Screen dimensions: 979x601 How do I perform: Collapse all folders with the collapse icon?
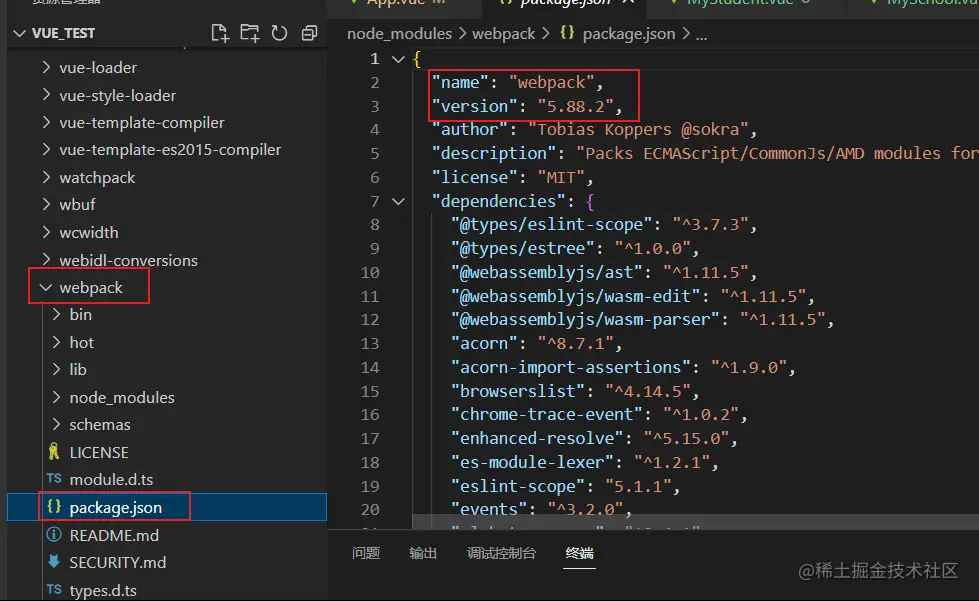pyautogui.click(x=309, y=33)
